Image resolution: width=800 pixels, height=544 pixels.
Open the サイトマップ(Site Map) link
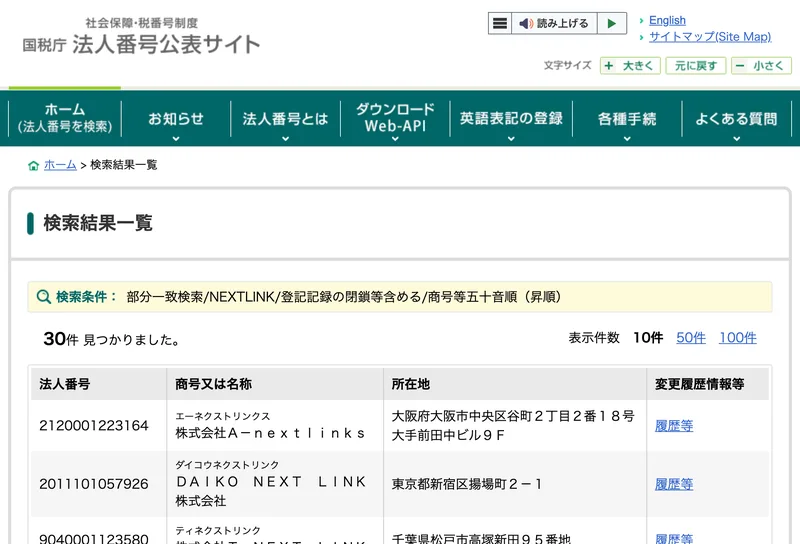point(710,37)
